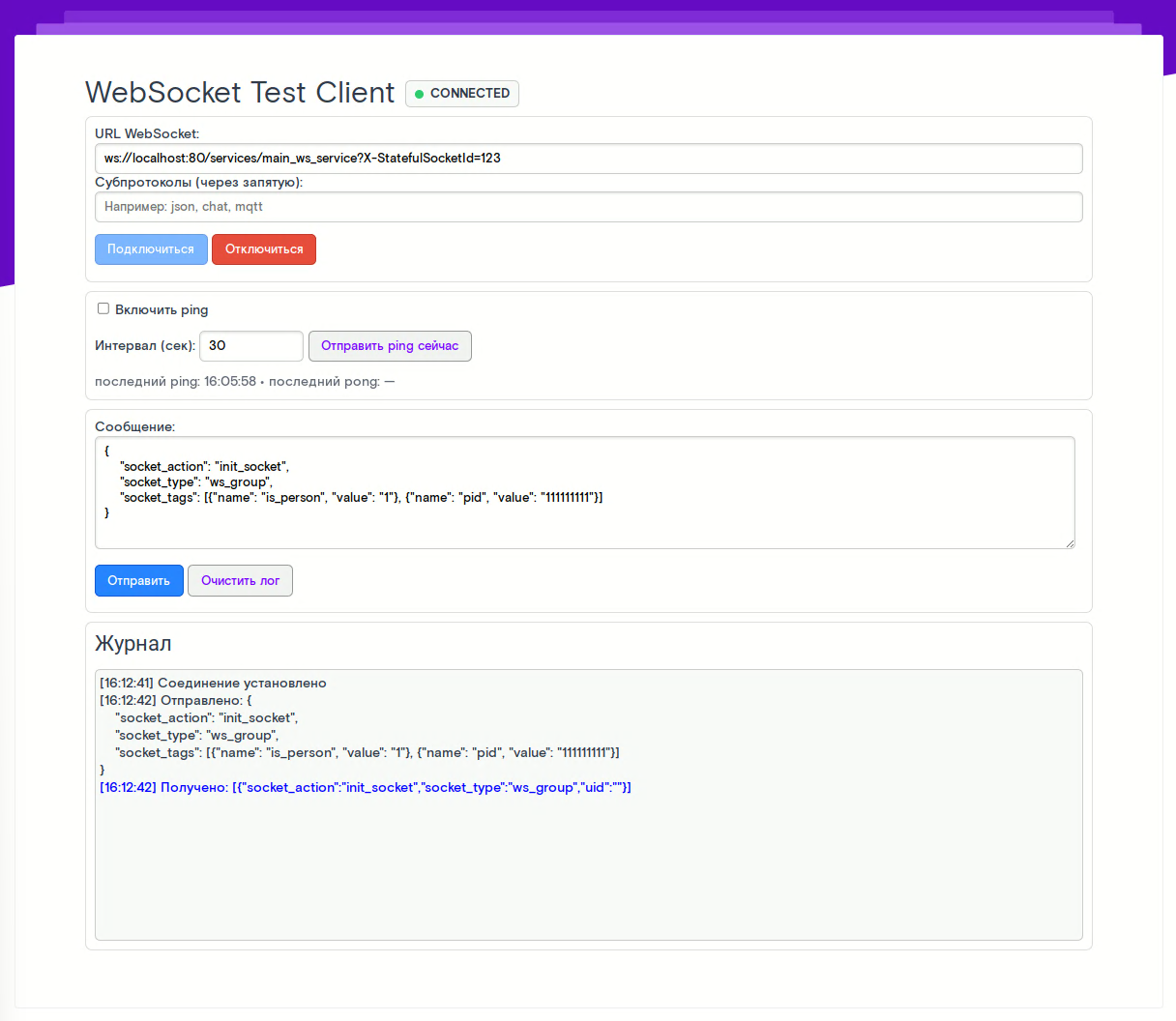The image size is (1176, 1021).
Task: Send ping now via Отправить ping сейчас
Action: coord(390,346)
